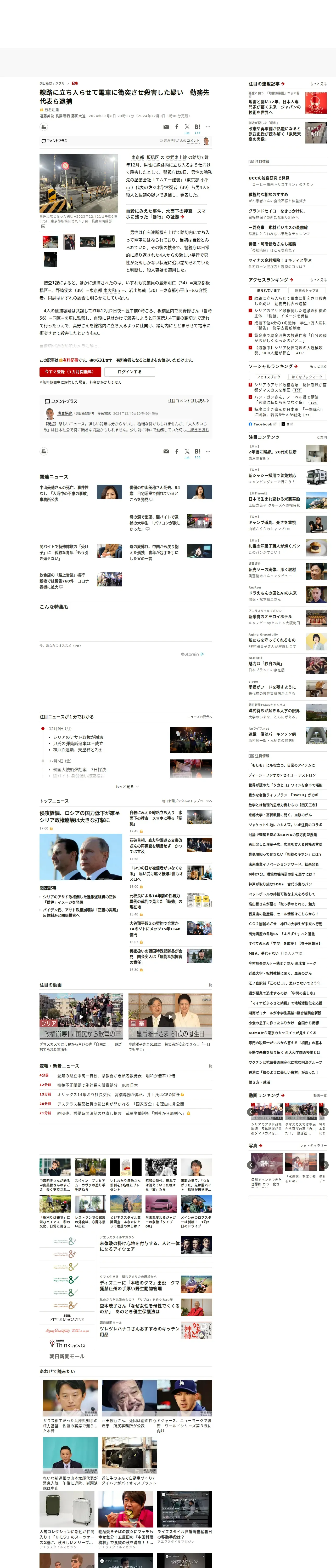
Task: Click the Putin and Assad top news photo
Action: click(81, 857)
